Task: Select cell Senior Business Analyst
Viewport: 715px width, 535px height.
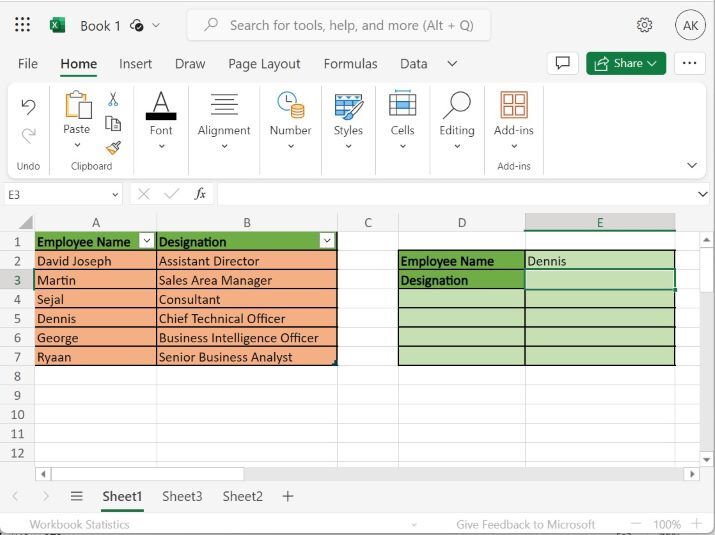Action: pos(247,357)
